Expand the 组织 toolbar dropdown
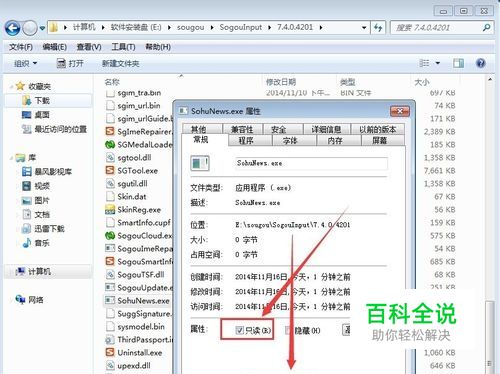This screenshot has width=500, height=374. pyautogui.click(x=25, y=63)
